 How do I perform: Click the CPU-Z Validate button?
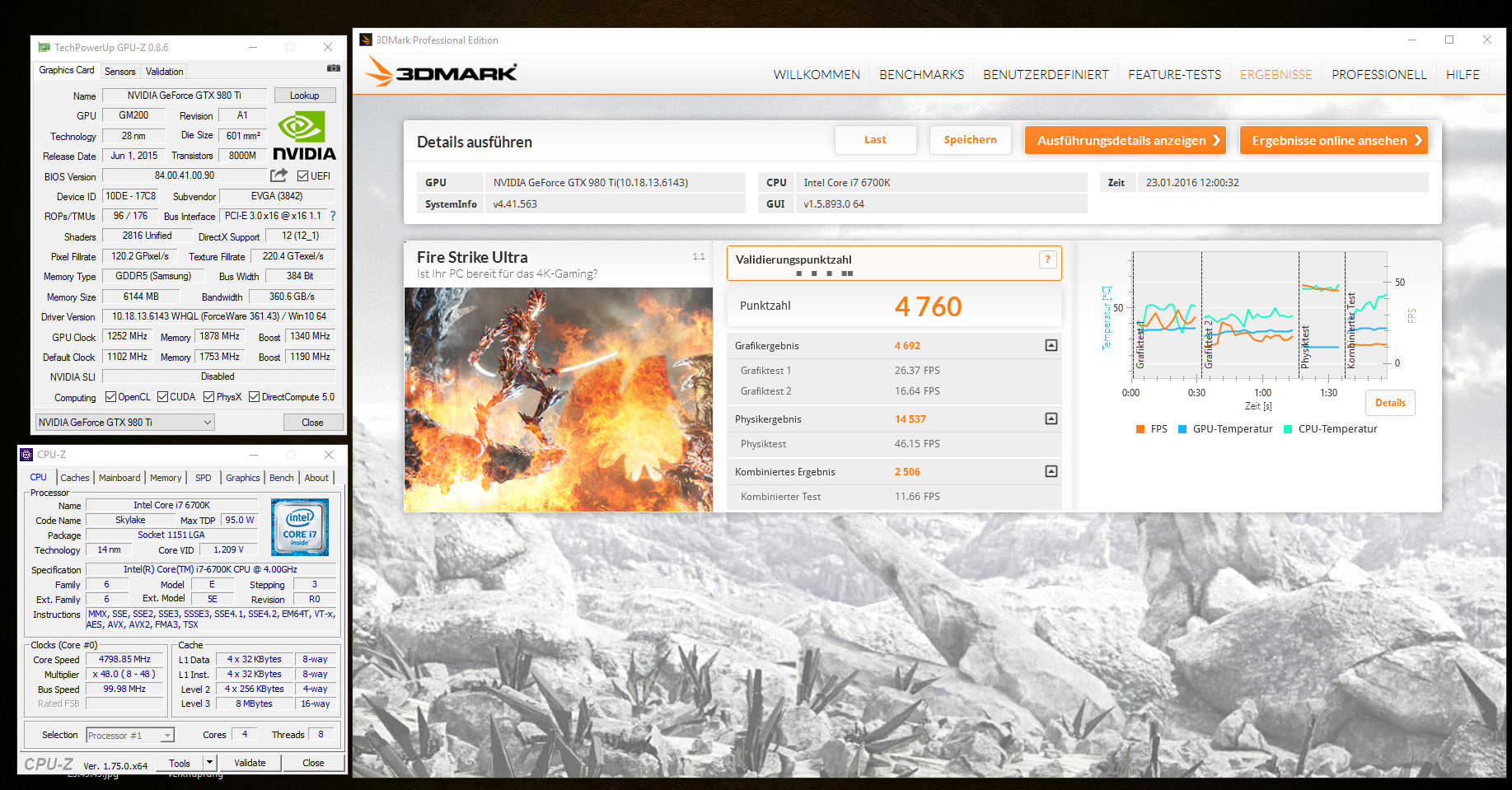pyautogui.click(x=250, y=763)
